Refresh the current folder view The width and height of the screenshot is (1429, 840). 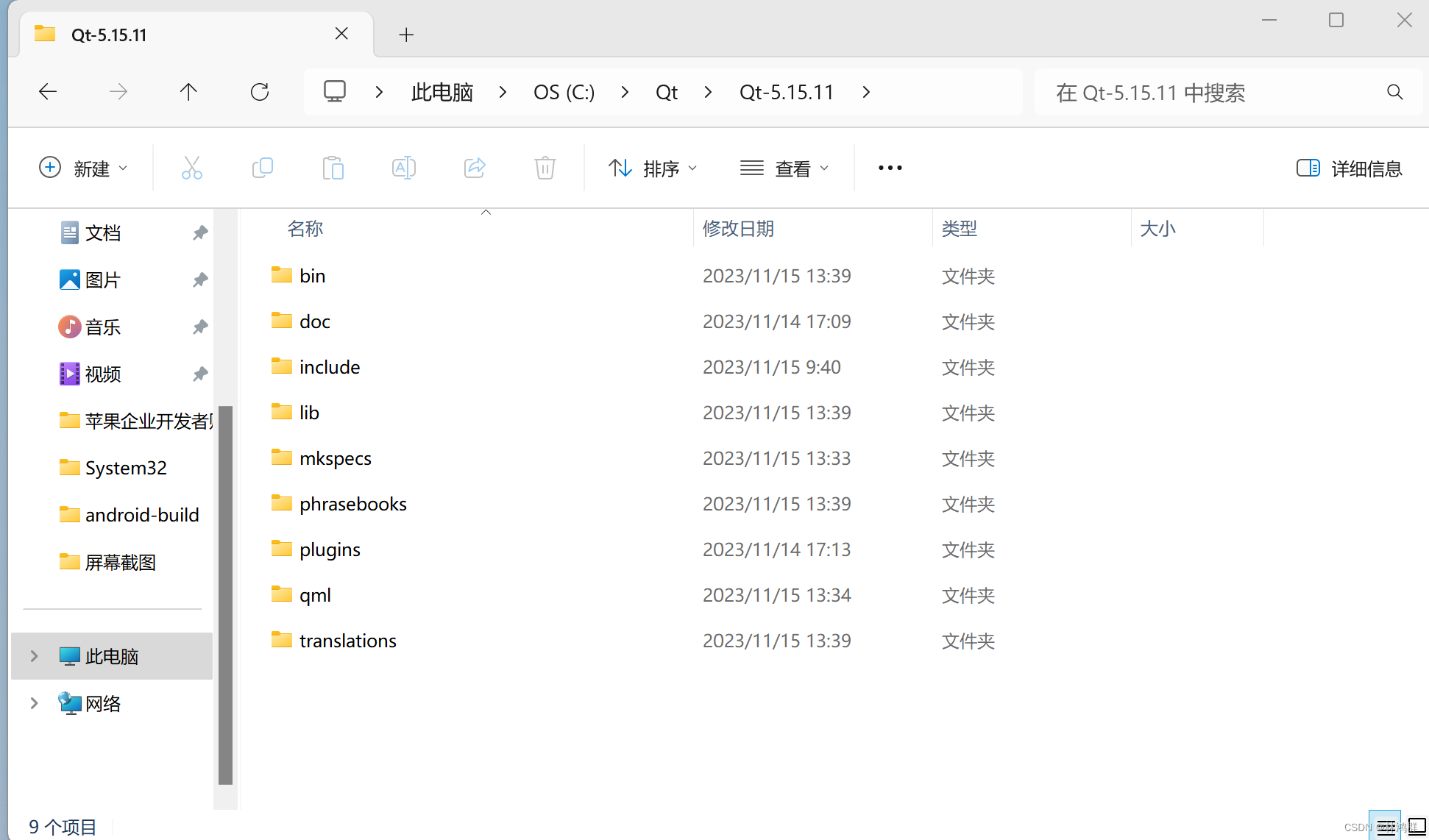pos(260,92)
